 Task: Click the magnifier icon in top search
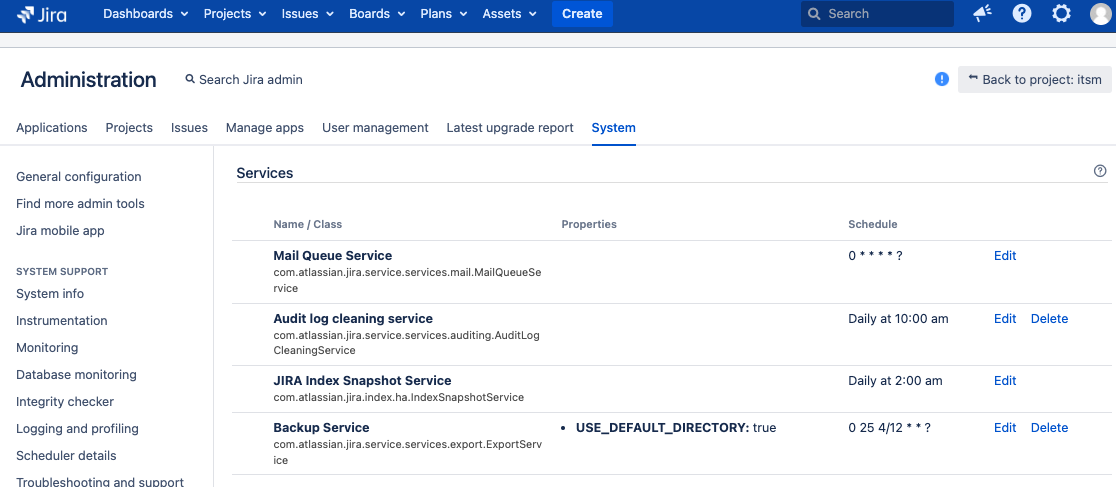(x=815, y=14)
